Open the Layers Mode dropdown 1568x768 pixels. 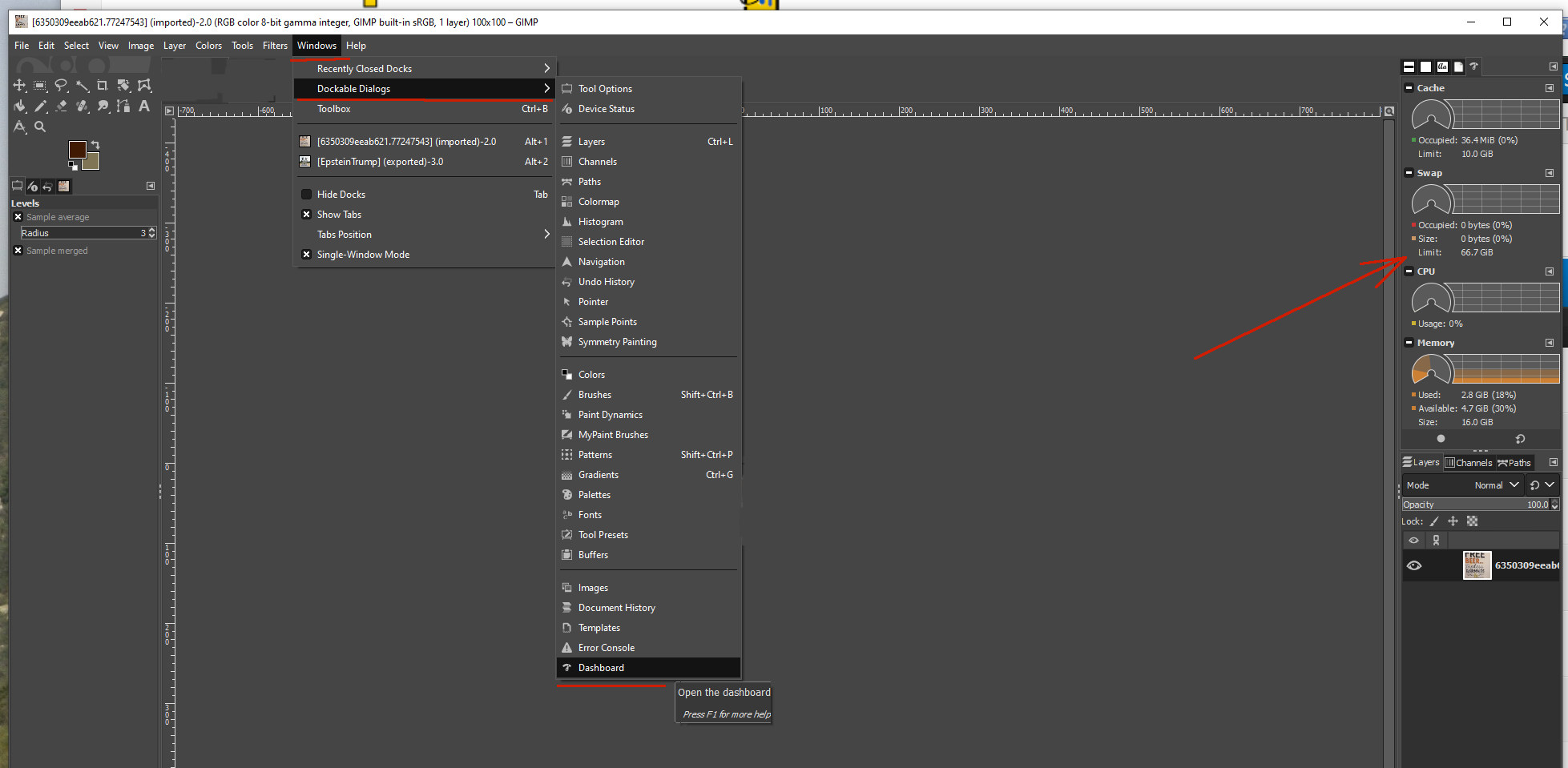coord(1463,485)
